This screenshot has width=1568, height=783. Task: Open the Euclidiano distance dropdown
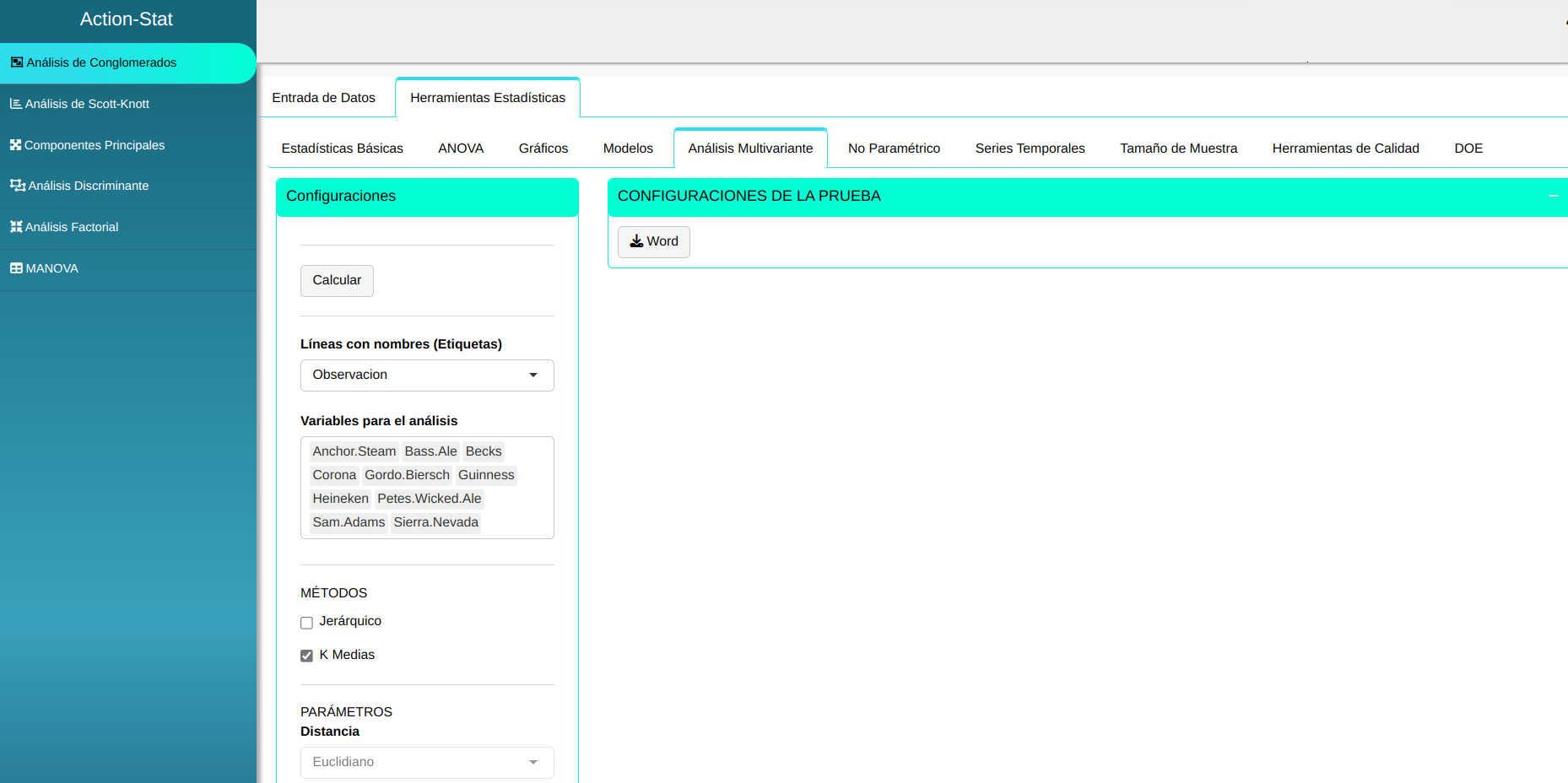427,762
